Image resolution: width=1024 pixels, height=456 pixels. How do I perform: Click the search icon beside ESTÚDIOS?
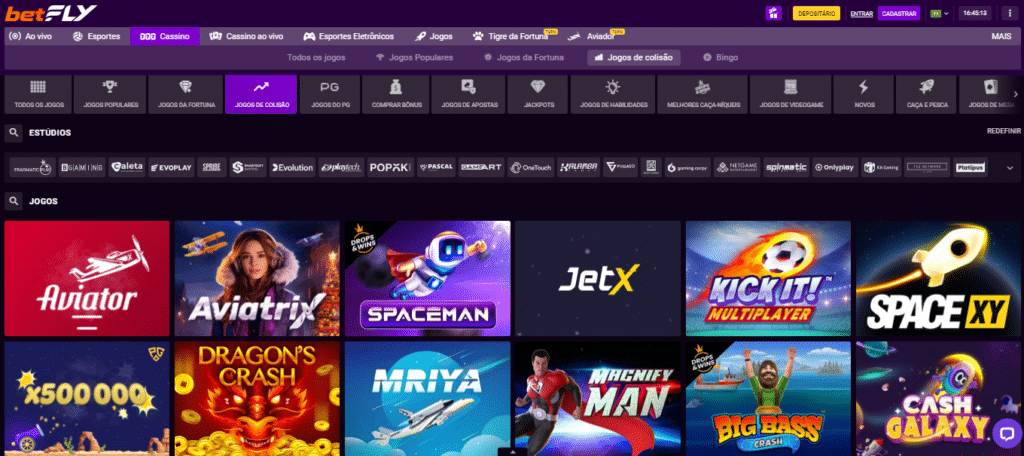click(x=13, y=133)
